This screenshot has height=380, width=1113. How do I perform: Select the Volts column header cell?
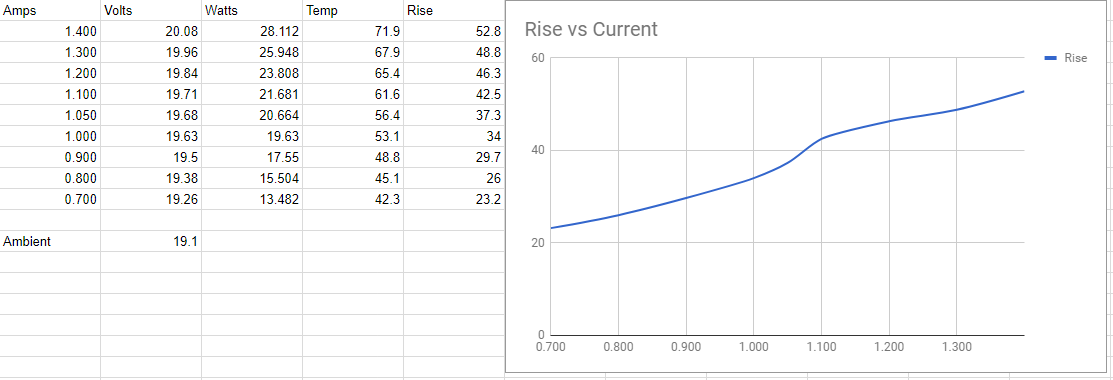click(x=151, y=11)
